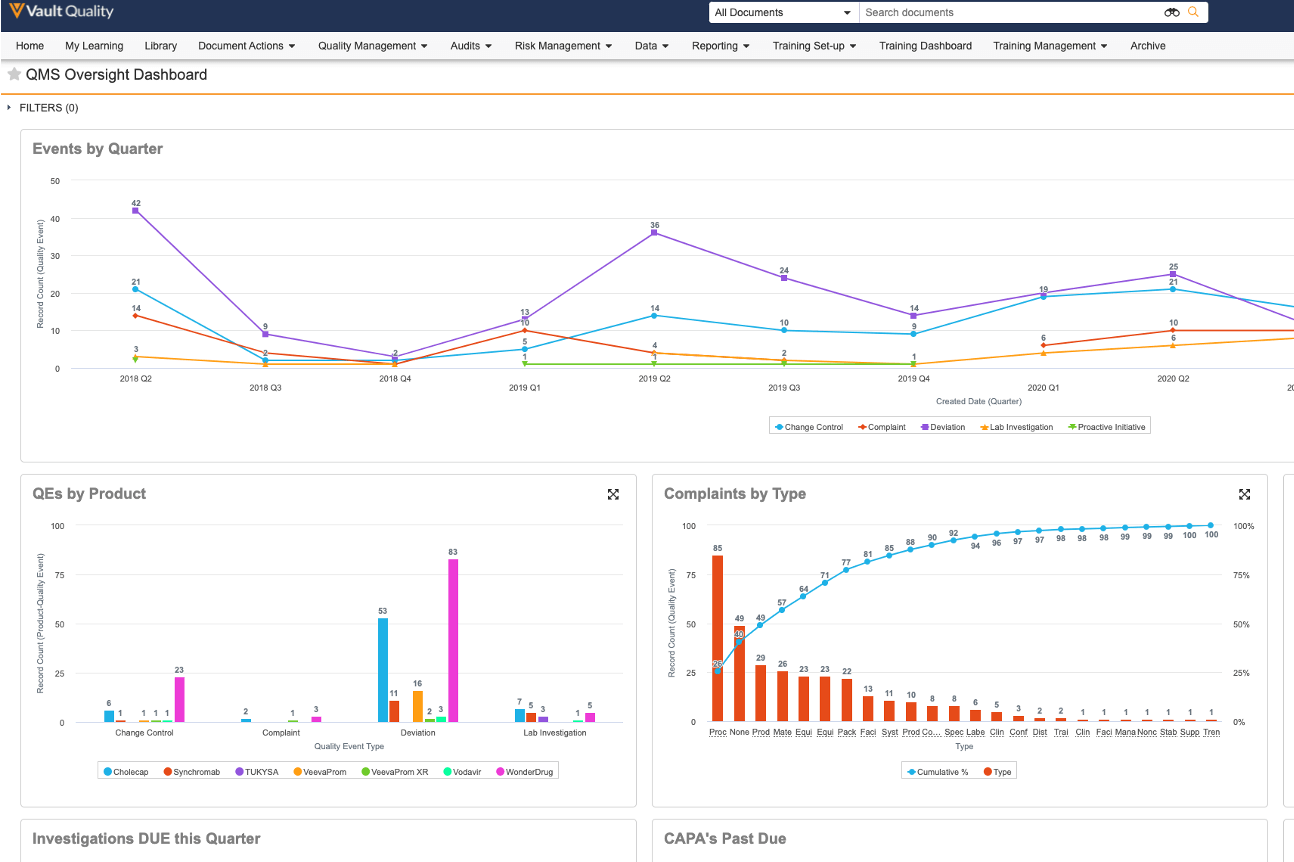The width and height of the screenshot is (1294, 862).
Task: Navigate to the Home tab
Action: [30, 46]
